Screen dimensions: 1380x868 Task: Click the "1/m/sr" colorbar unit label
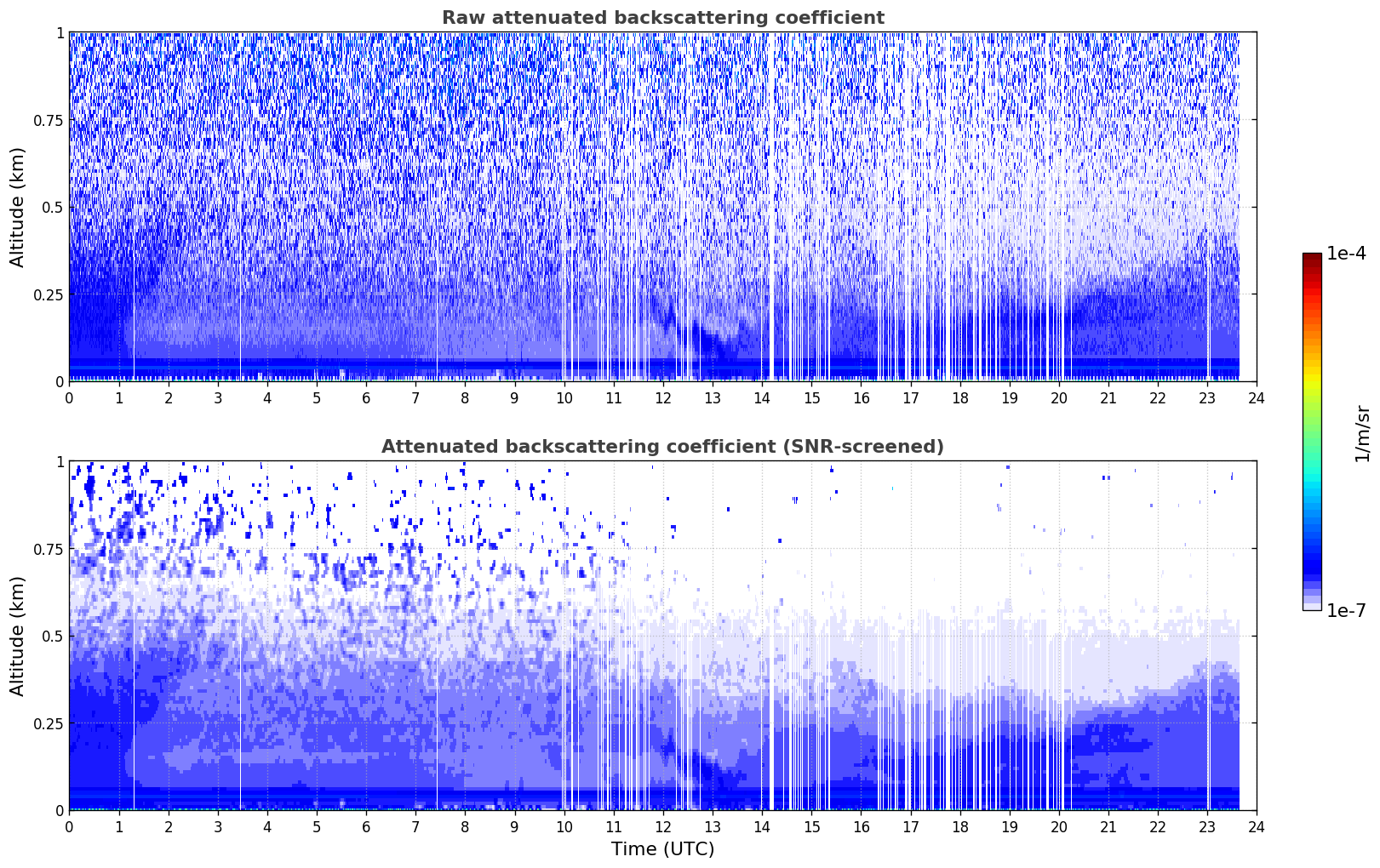[x=1362, y=433]
